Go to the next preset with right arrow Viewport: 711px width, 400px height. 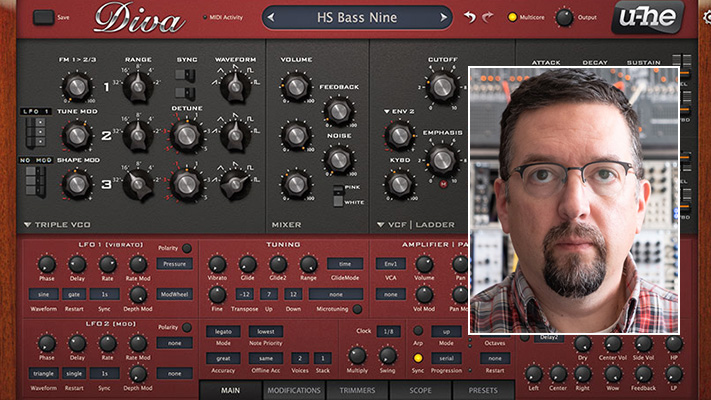point(443,18)
